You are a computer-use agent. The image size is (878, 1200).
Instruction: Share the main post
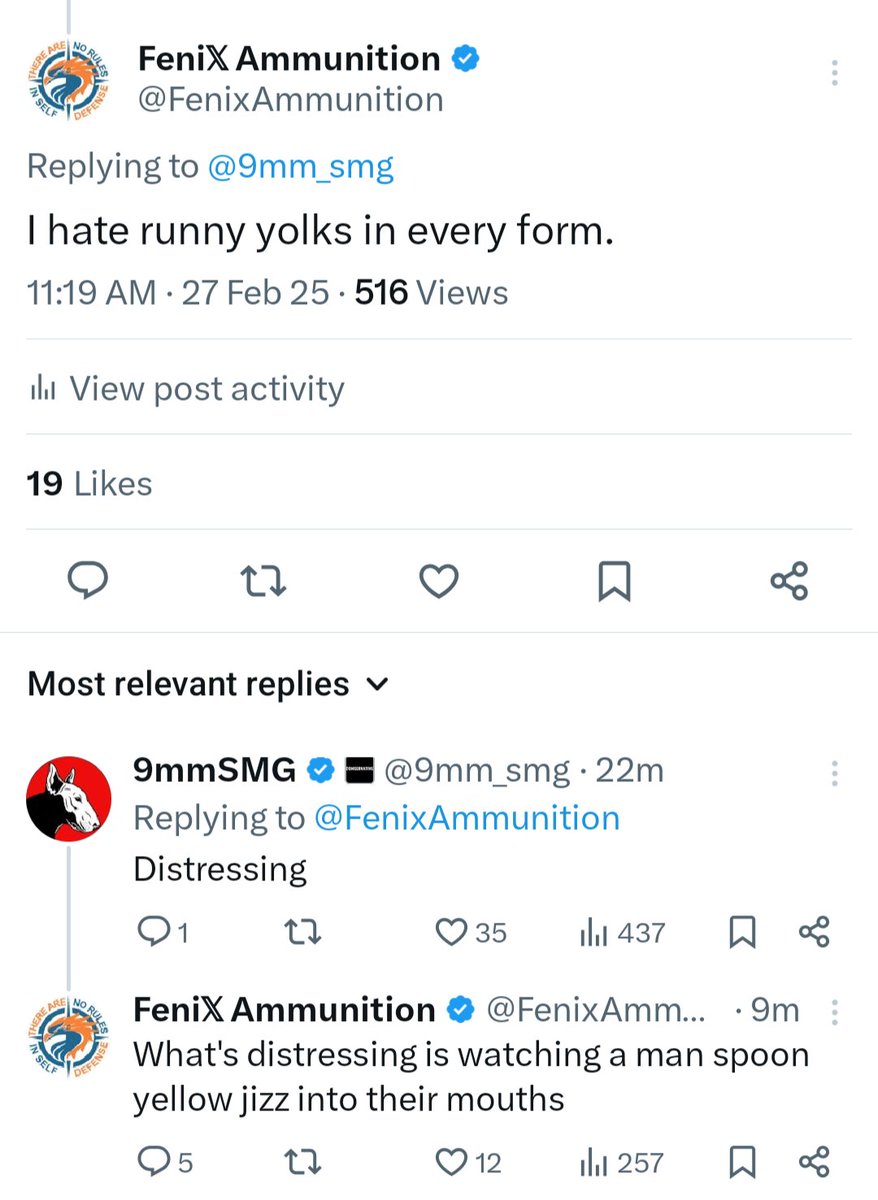pos(789,580)
